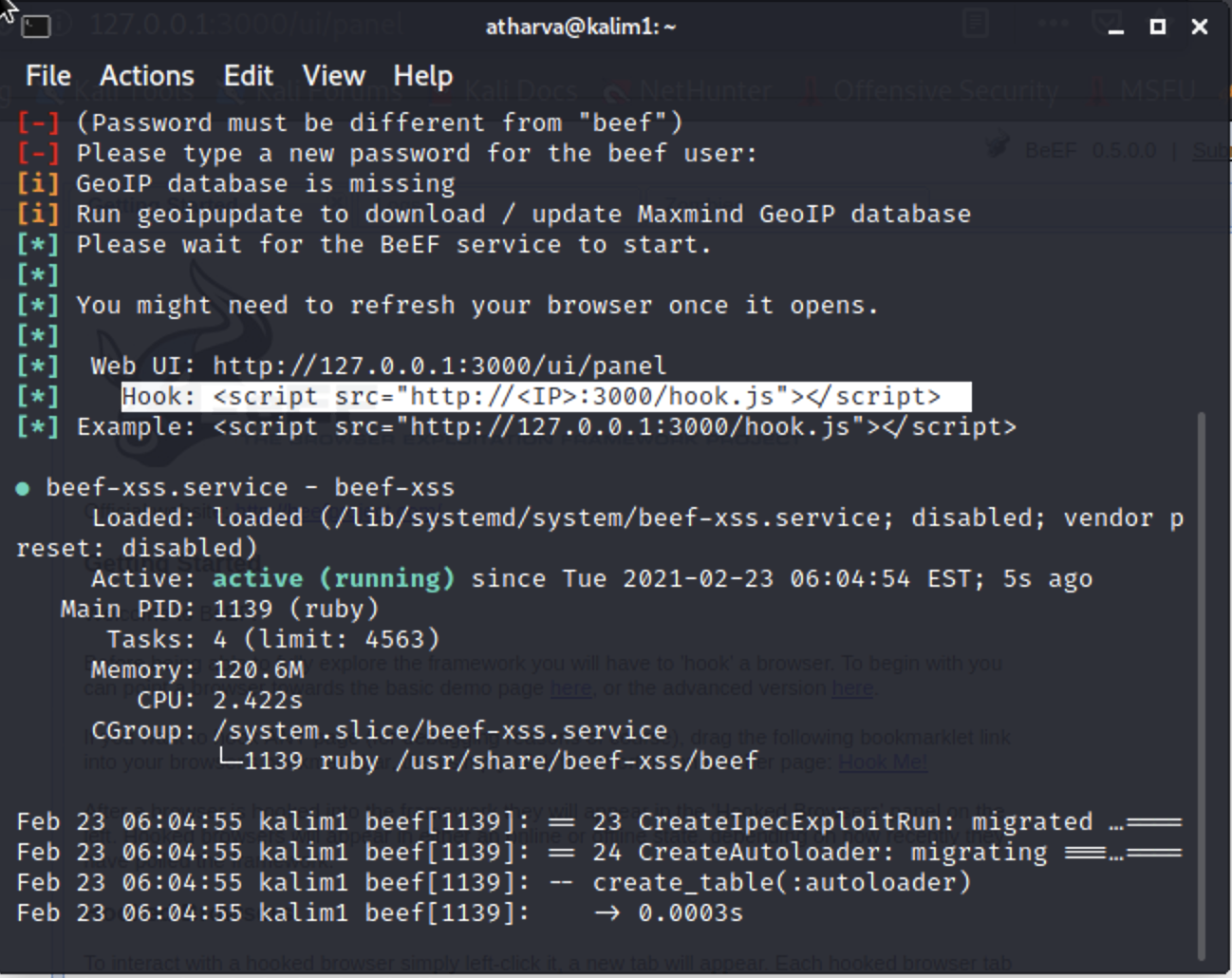The height and width of the screenshot is (978, 1232).
Task: Click 'CGroup: /system.slice/beef-xss.service' line
Action: coord(380,730)
